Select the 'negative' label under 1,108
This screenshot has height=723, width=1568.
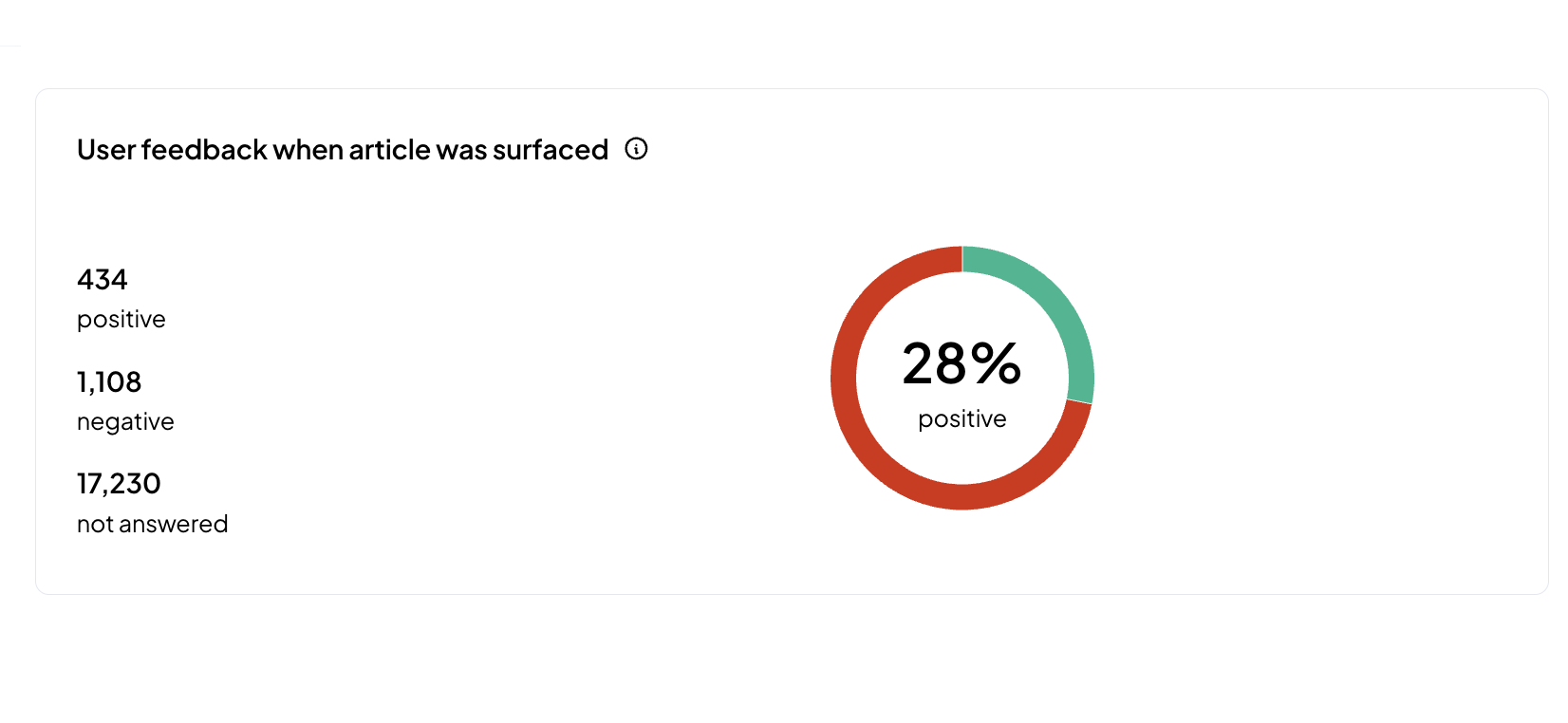click(x=125, y=422)
